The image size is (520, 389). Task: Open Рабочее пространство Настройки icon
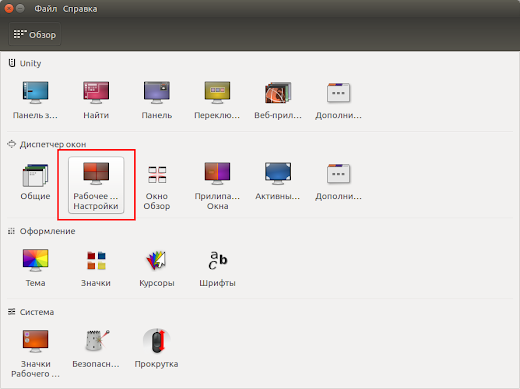pos(96,185)
